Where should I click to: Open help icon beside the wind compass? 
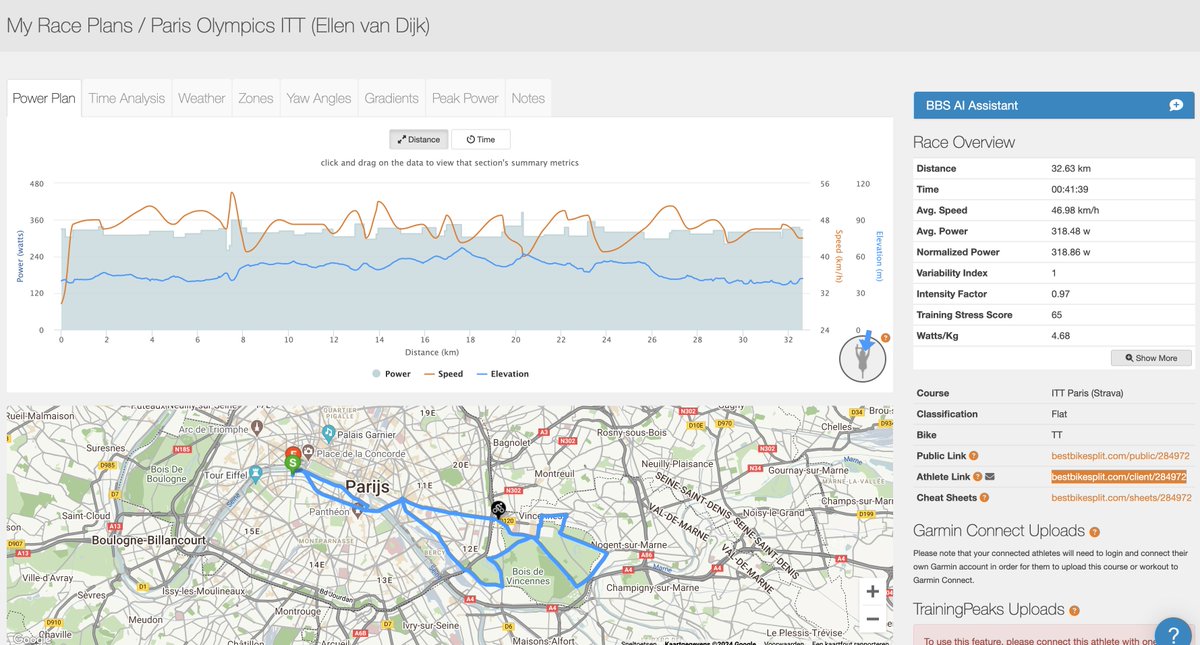tap(886, 338)
